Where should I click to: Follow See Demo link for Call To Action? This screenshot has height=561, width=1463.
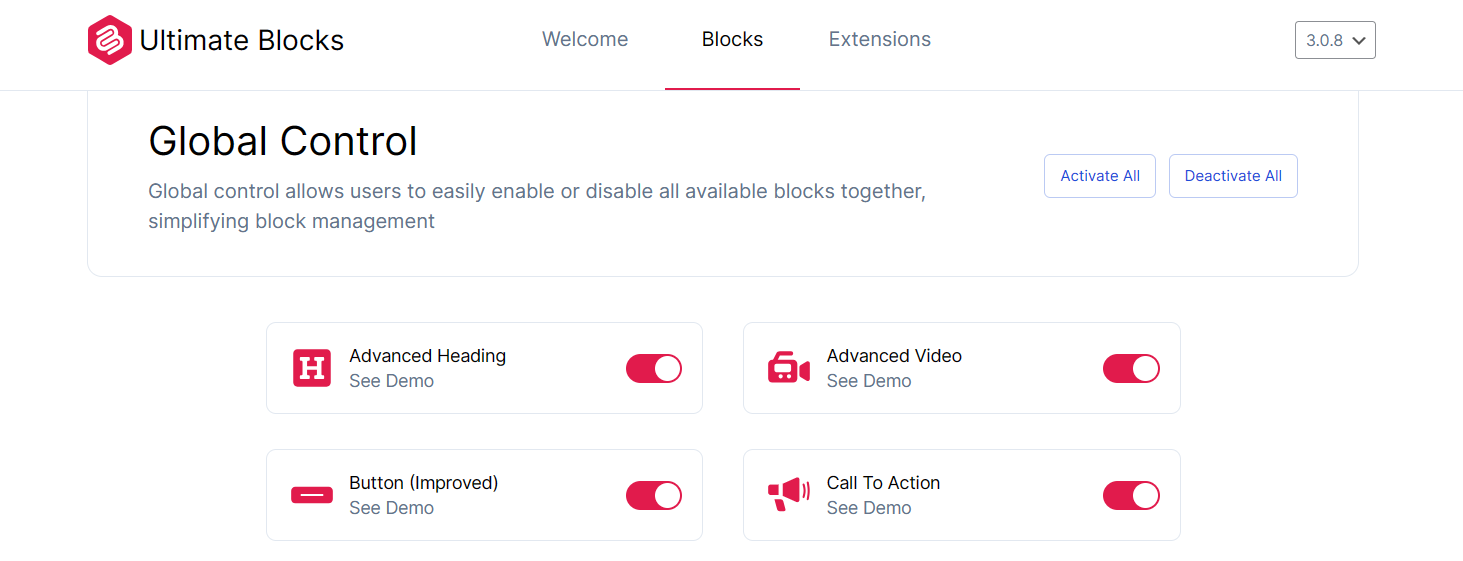tap(869, 508)
